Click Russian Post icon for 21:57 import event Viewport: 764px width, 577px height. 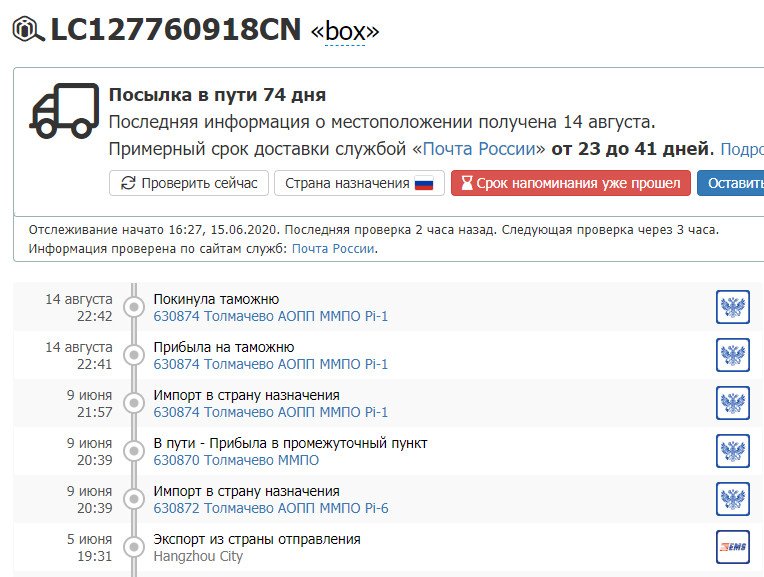pyautogui.click(x=732, y=403)
